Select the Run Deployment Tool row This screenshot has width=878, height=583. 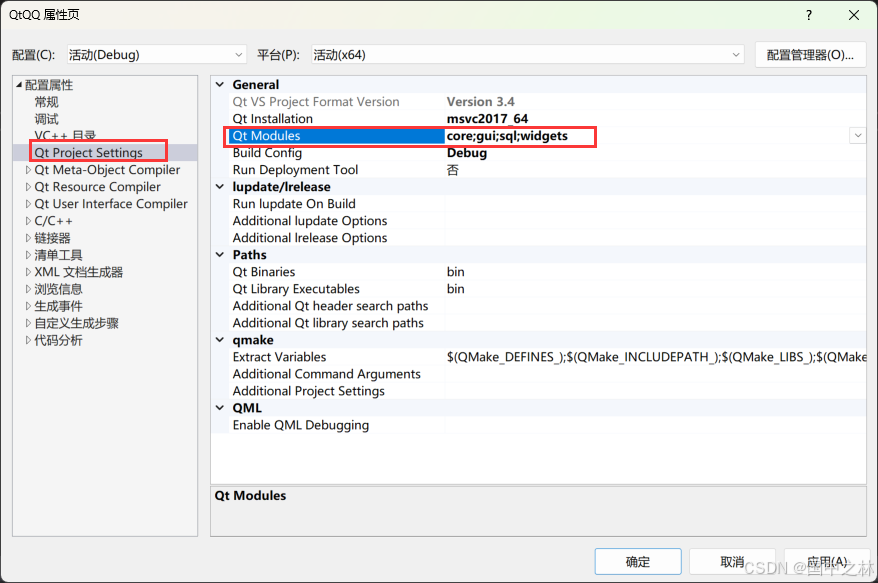click(547, 170)
